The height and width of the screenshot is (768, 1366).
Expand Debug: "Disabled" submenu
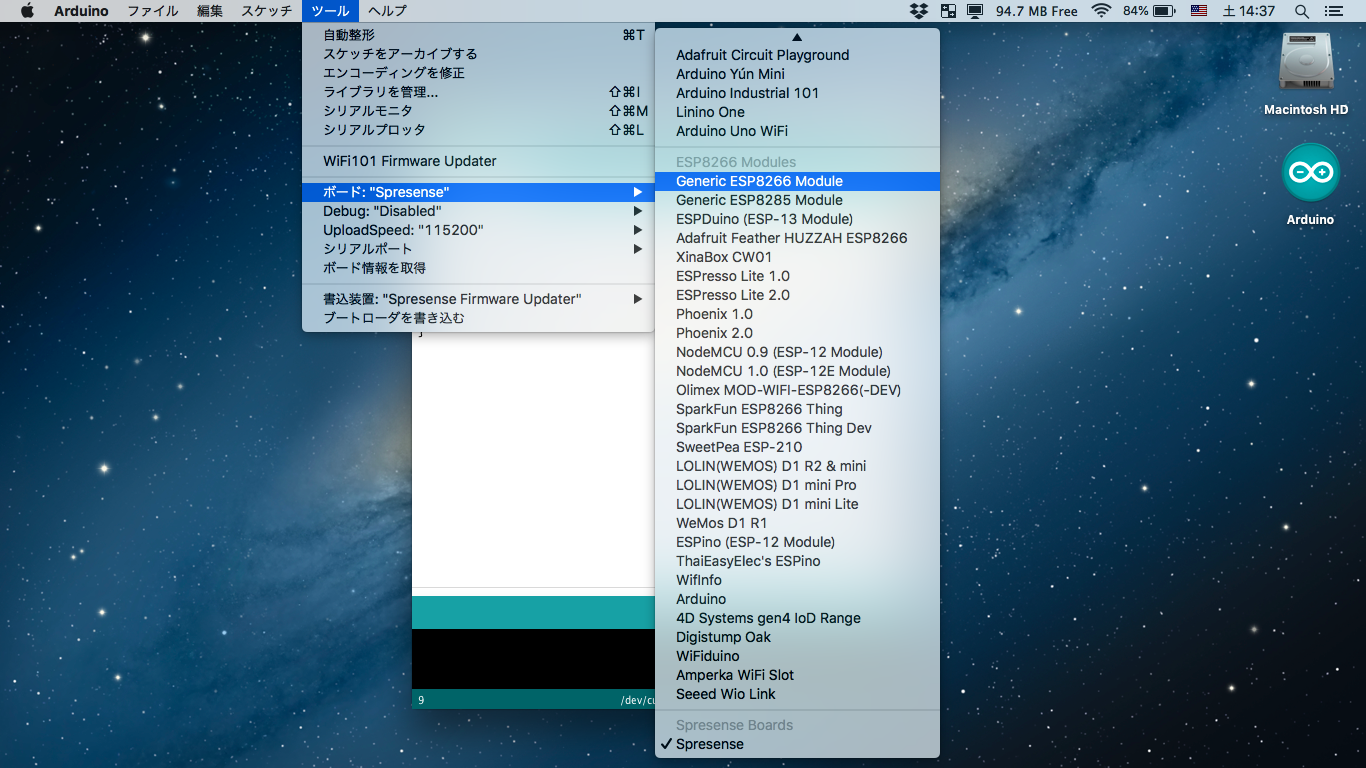(478, 211)
